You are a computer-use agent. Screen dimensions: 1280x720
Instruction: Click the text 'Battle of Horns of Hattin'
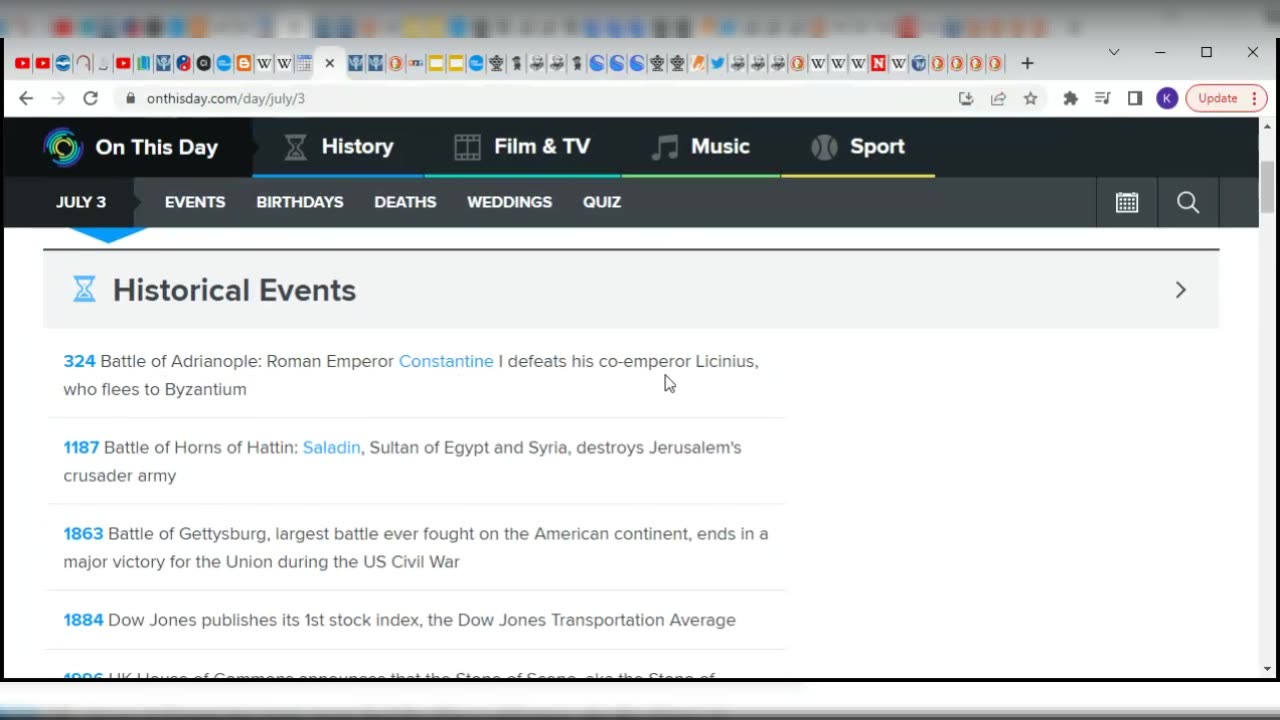[200, 447]
